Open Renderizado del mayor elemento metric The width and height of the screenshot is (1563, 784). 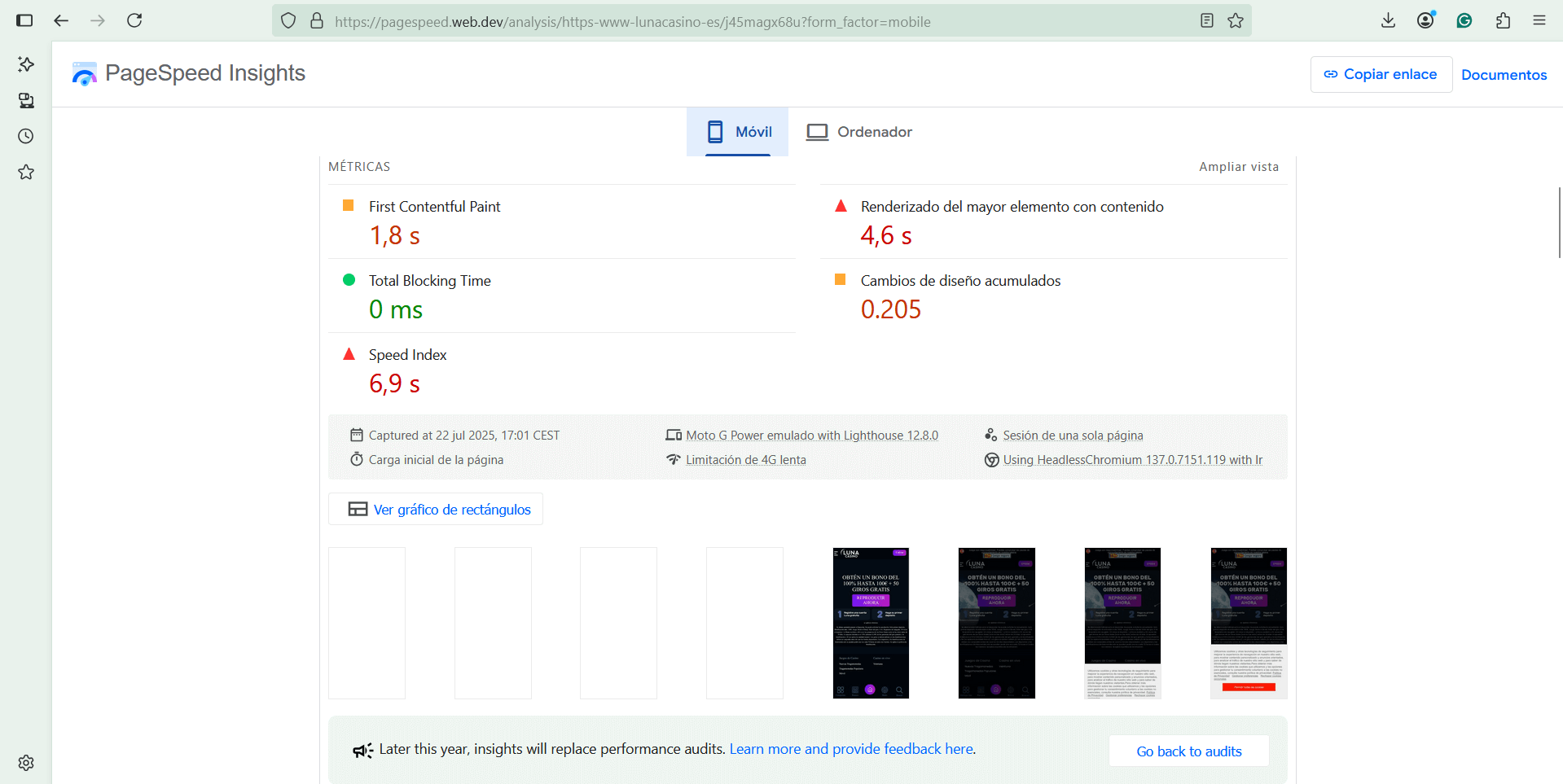[x=1012, y=207]
